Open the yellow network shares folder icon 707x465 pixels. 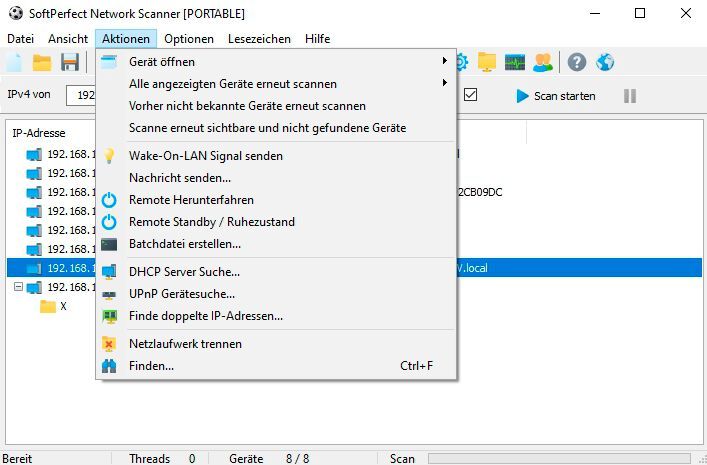click(x=487, y=62)
